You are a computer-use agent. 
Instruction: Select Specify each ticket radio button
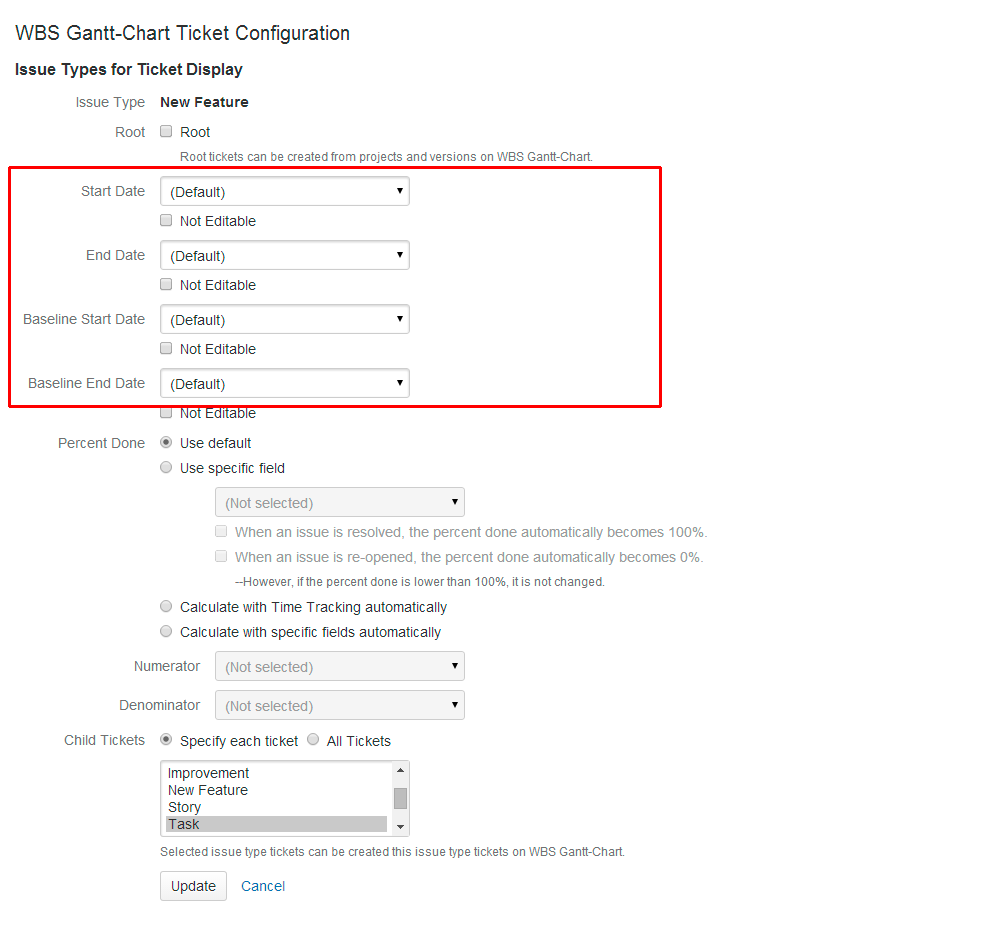[x=167, y=741]
